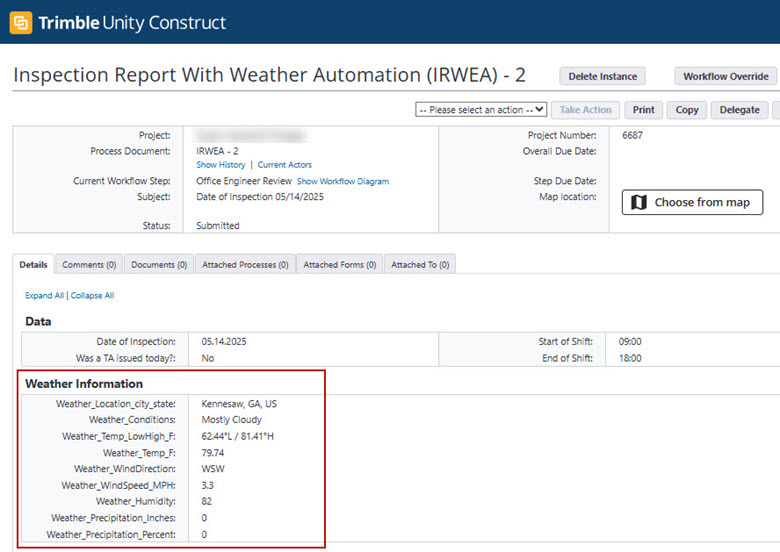Click the Trimble Unity Construct title text
The height and width of the screenshot is (552, 780).
point(132,23)
